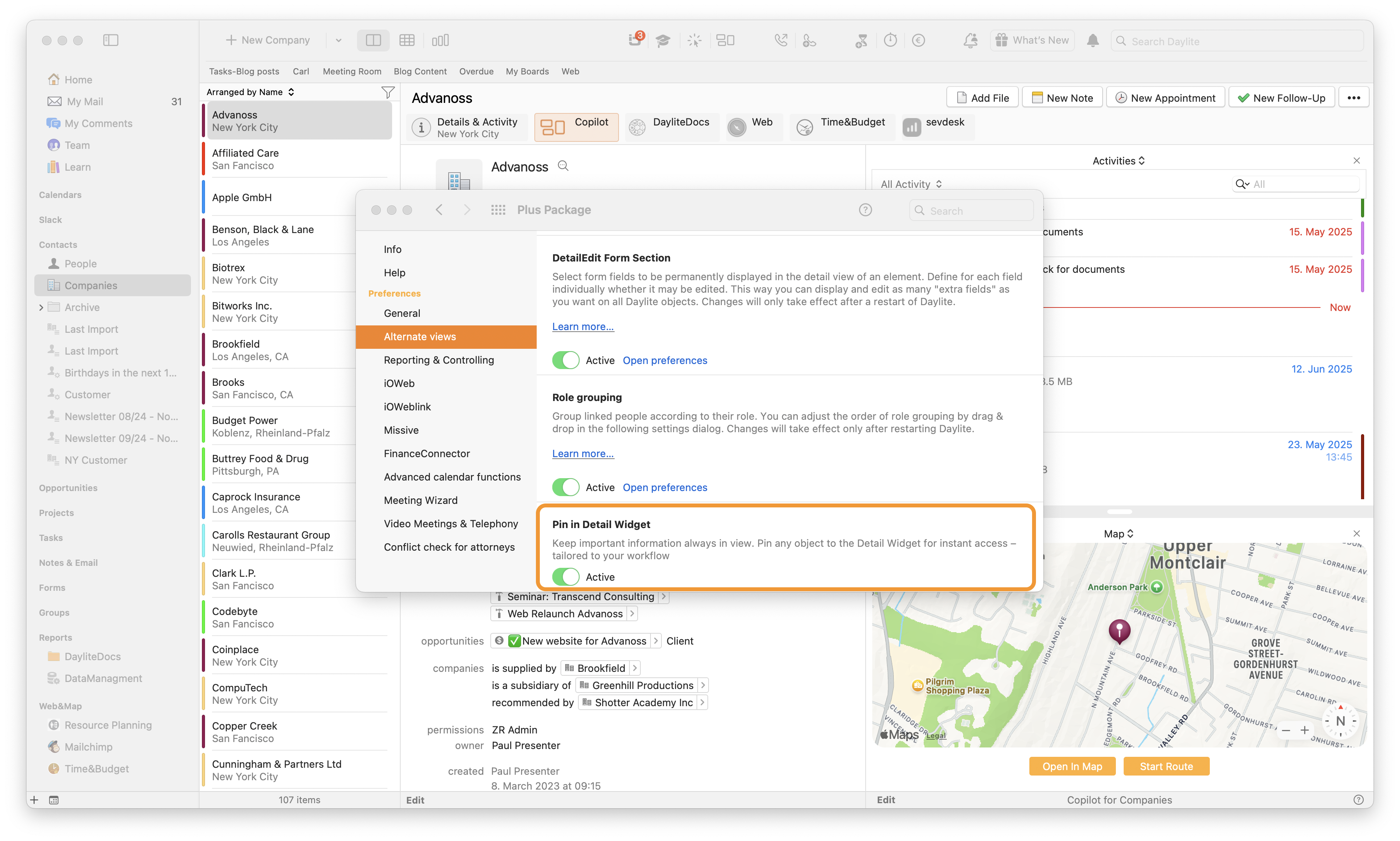Close the Activities widget

pos(1356,161)
